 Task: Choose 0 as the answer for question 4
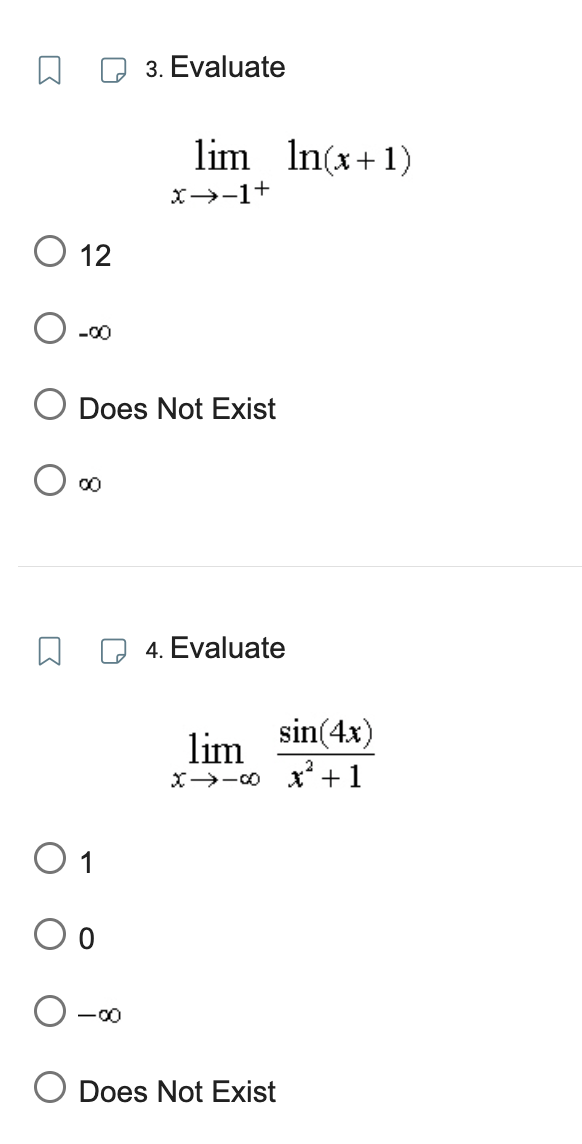[x=48, y=937]
